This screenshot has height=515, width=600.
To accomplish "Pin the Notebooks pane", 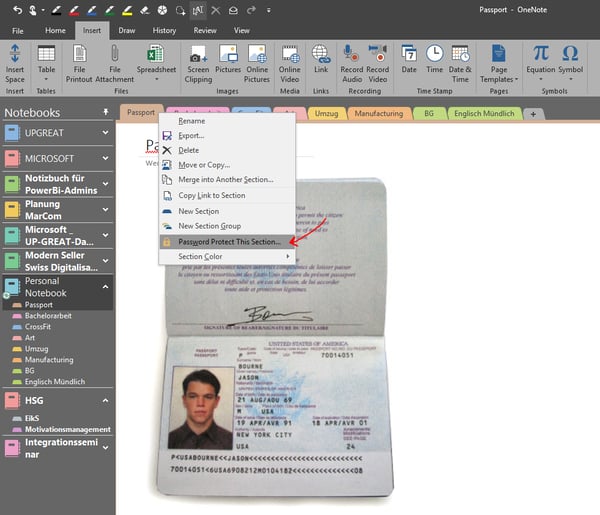I will [106, 112].
